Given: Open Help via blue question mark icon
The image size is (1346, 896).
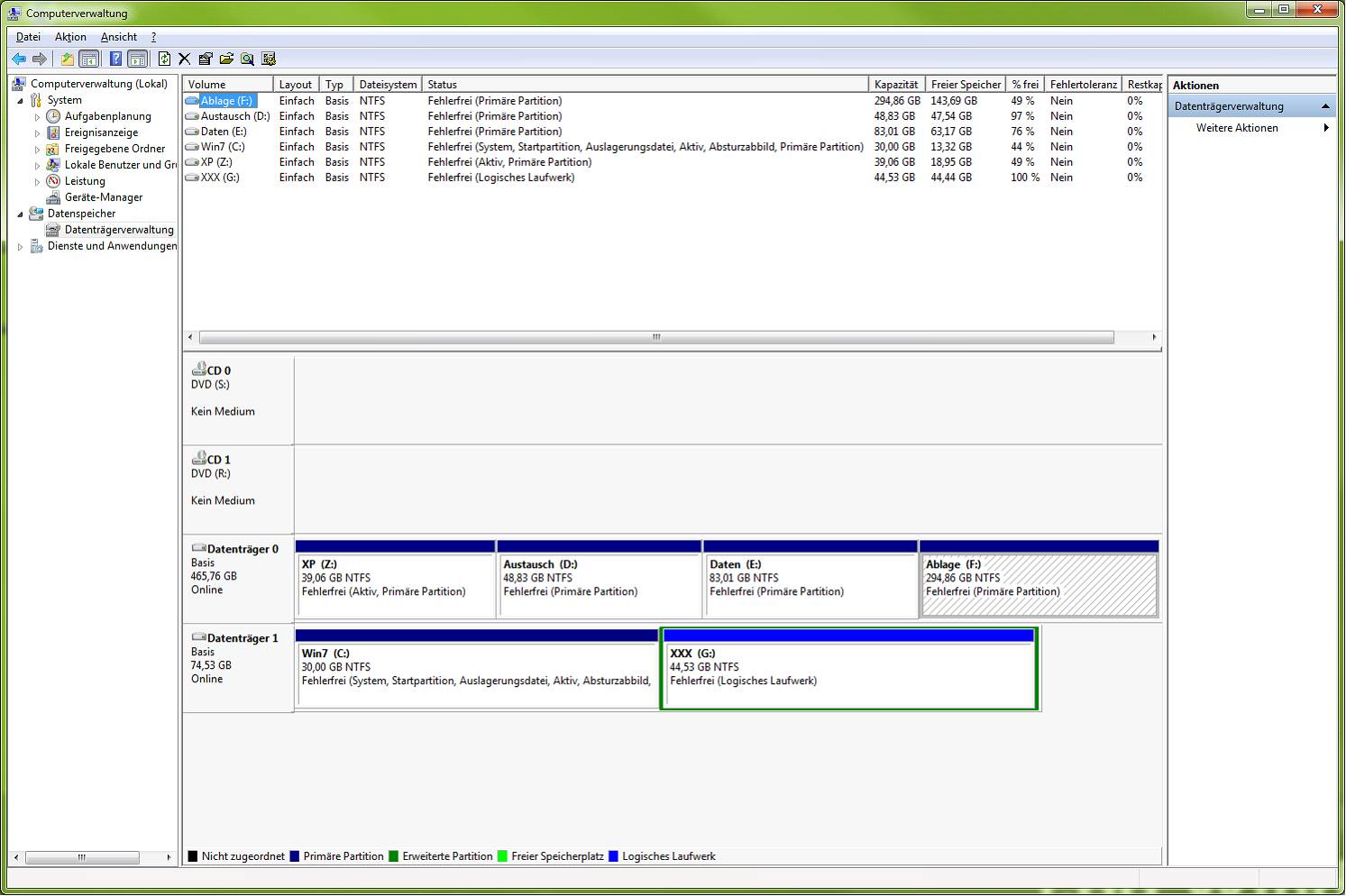Looking at the screenshot, I should pos(115,59).
